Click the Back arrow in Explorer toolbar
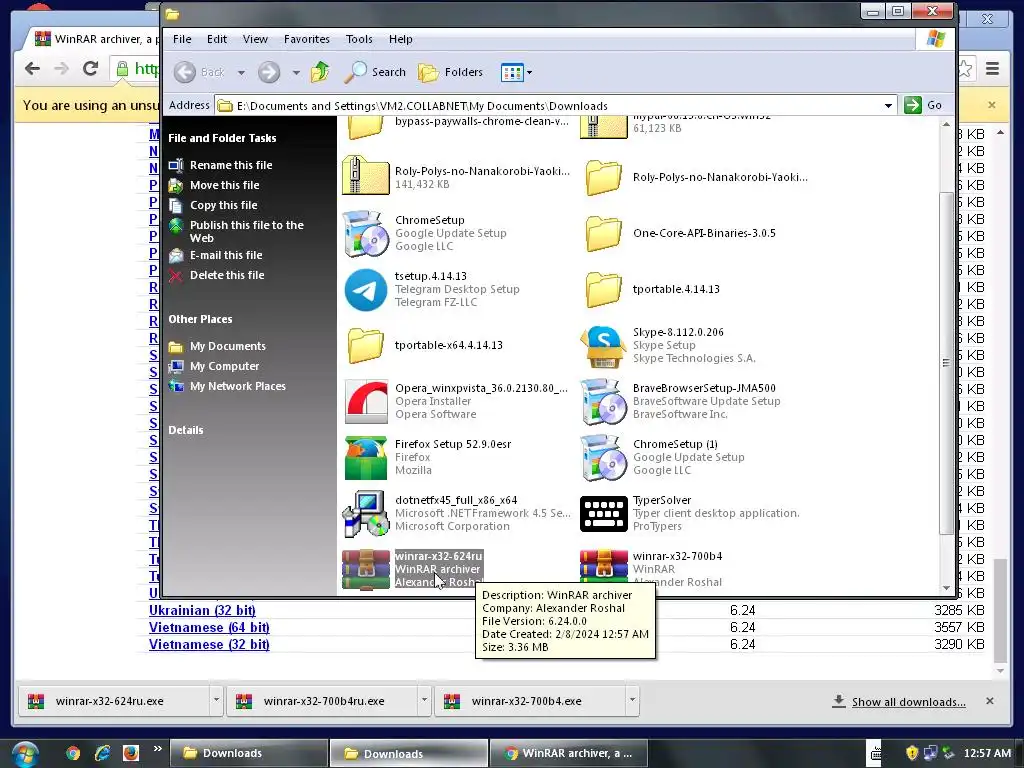The height and width of the screenshot is (768, 1024). click(x=185, y=72)
